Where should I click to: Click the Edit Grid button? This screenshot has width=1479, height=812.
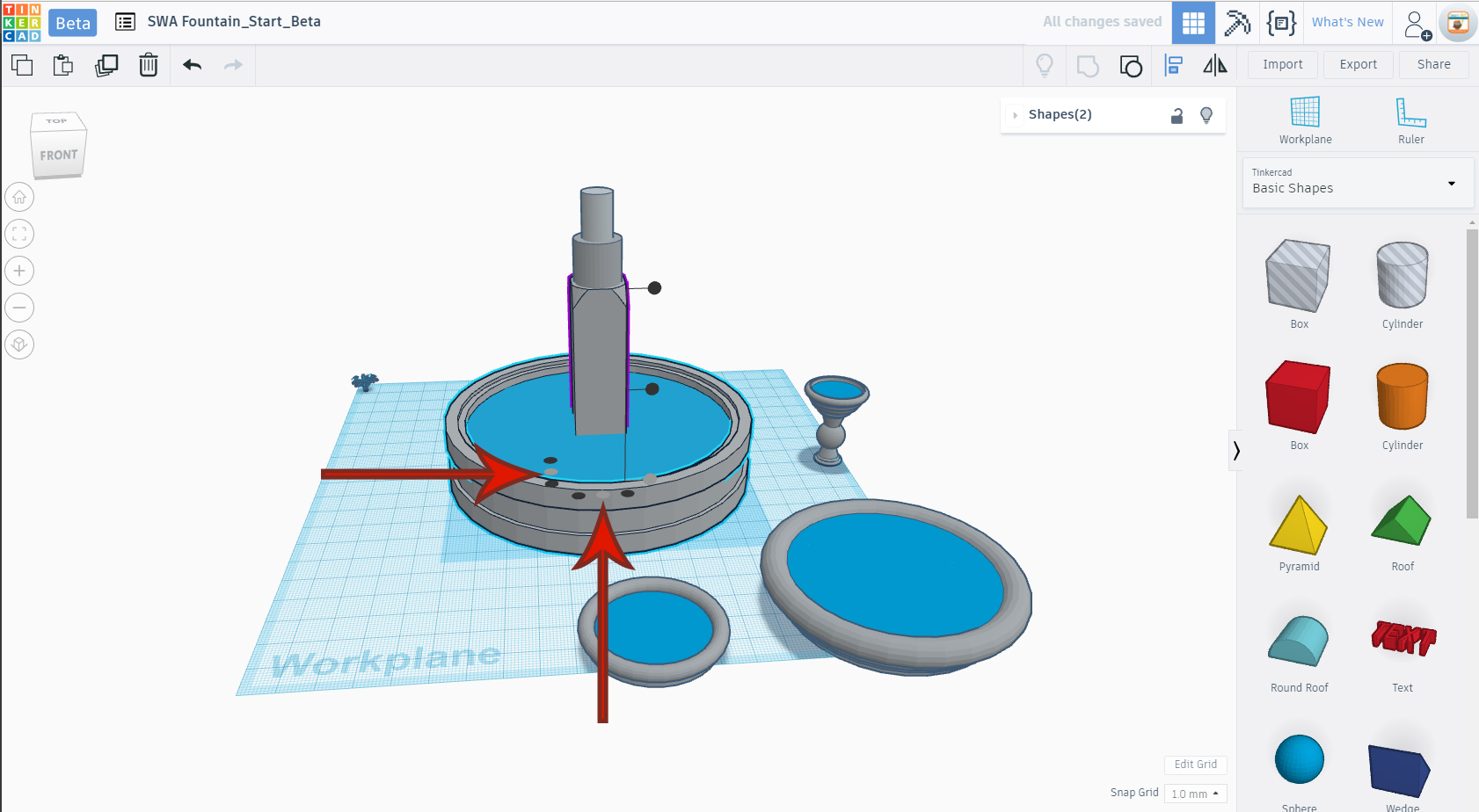pos(1196,765)
